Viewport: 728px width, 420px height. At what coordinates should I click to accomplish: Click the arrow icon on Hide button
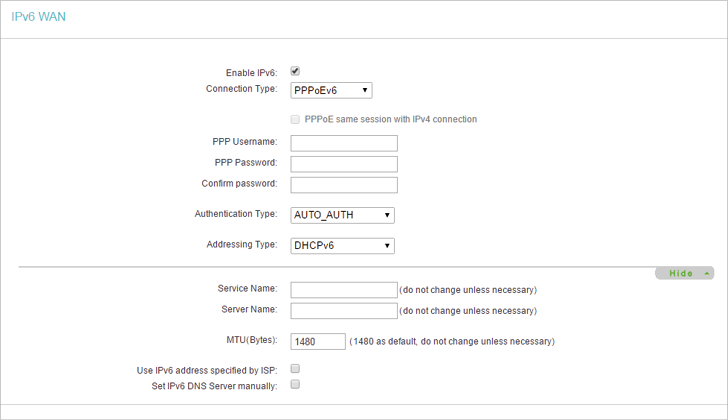[x=707, y=273]
